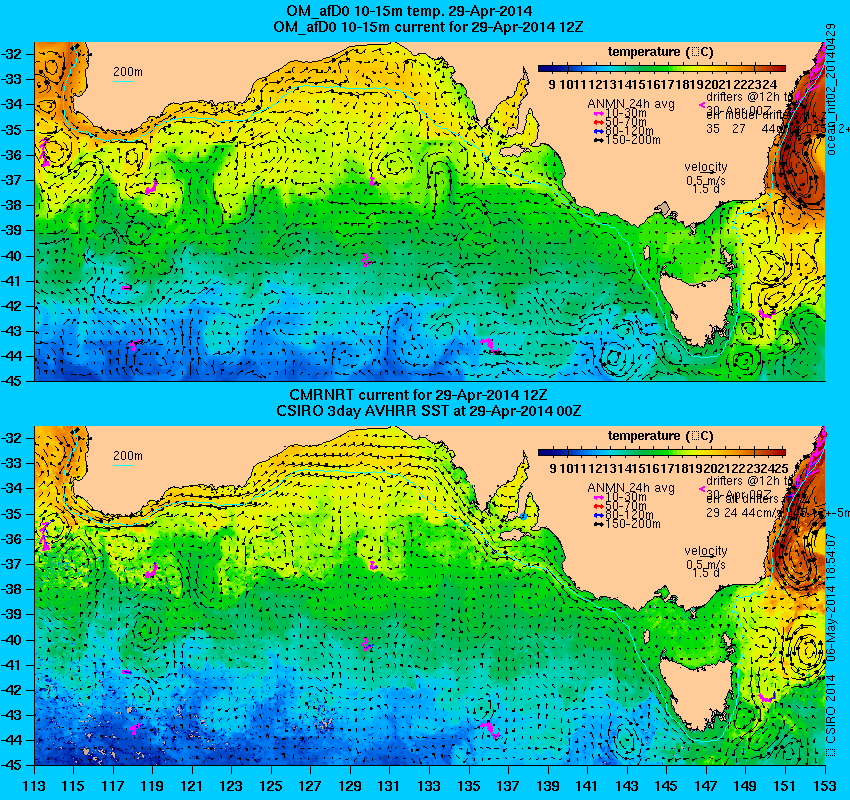Click the '200m' label in top panel
This screenshot has width=850, height=800.
point(128,72)
